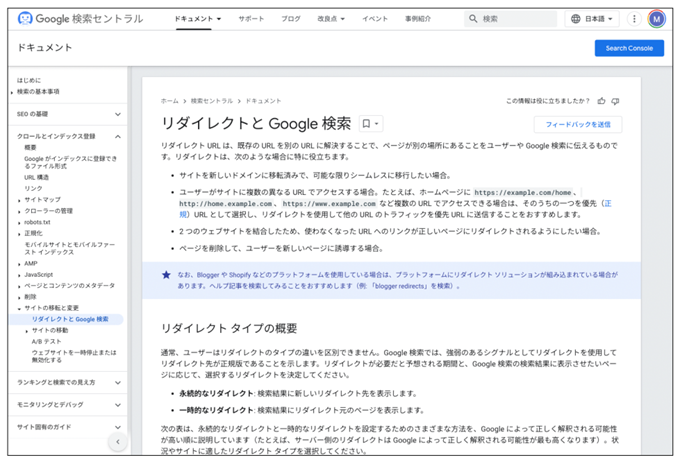Open the ブログ nav tab
The width and height of the screenshot is (680, 462).
pos(291,19)
